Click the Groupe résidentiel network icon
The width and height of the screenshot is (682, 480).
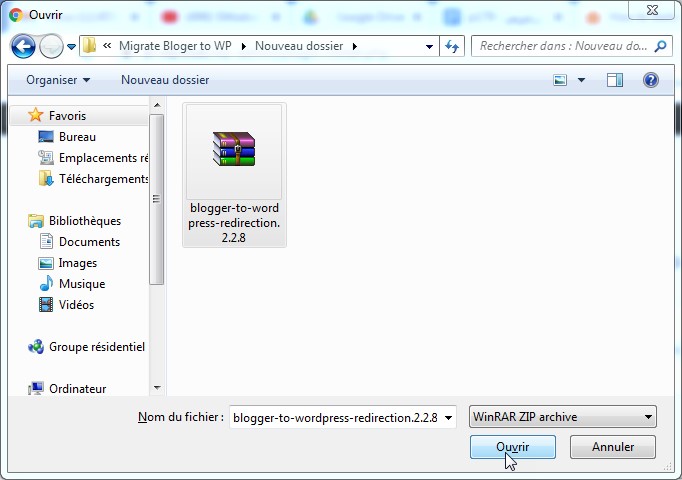click(36, 347)
